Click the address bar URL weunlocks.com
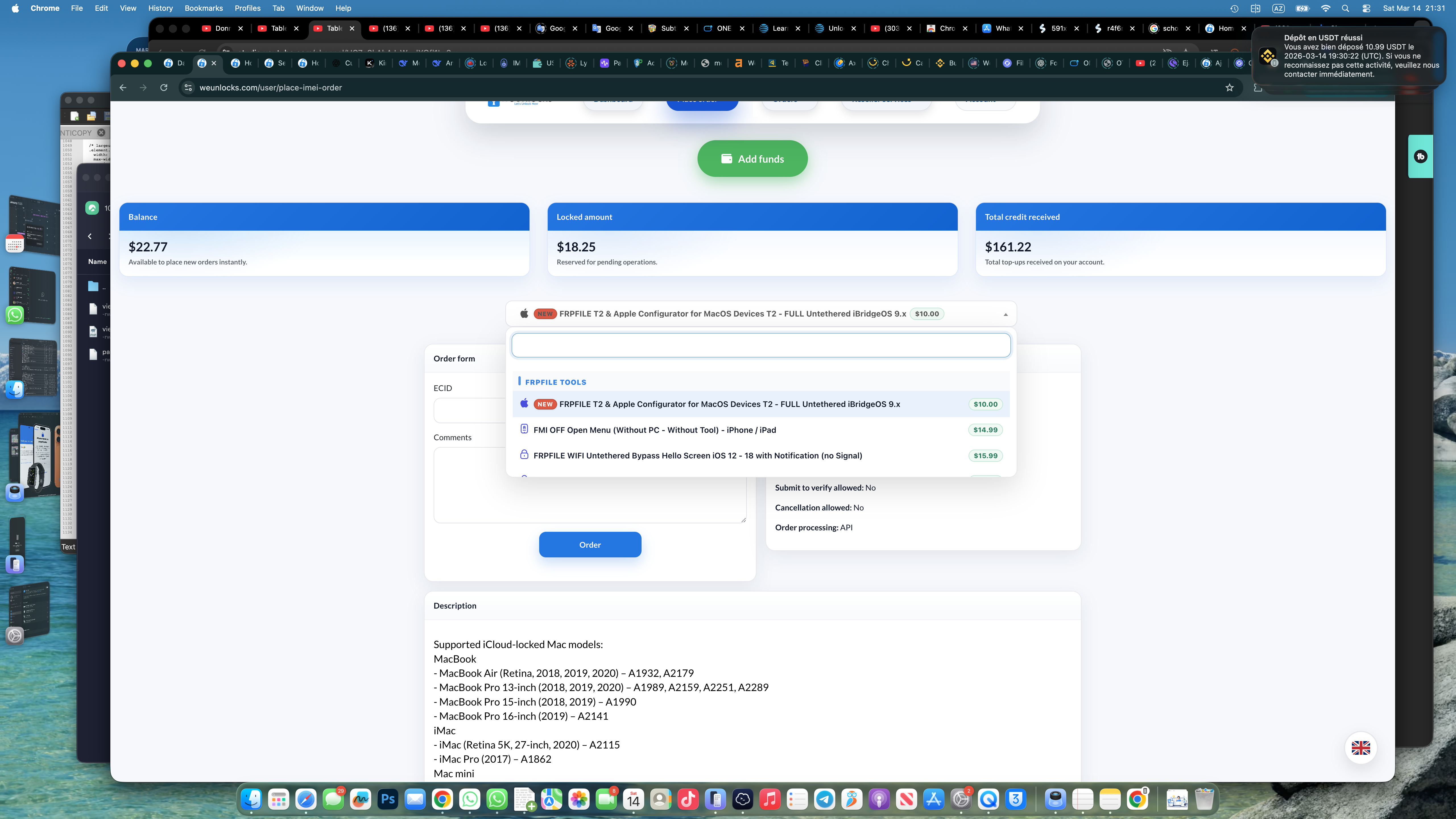 click(270, 88)
